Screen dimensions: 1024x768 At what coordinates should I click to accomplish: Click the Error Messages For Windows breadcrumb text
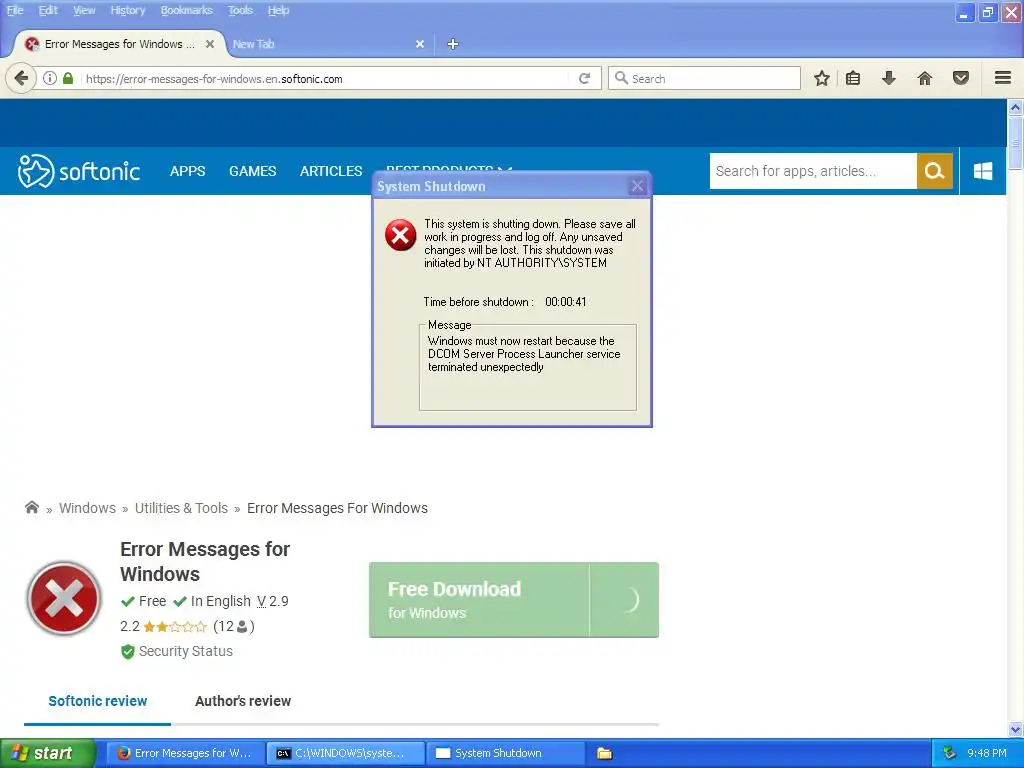click(337, 508)
